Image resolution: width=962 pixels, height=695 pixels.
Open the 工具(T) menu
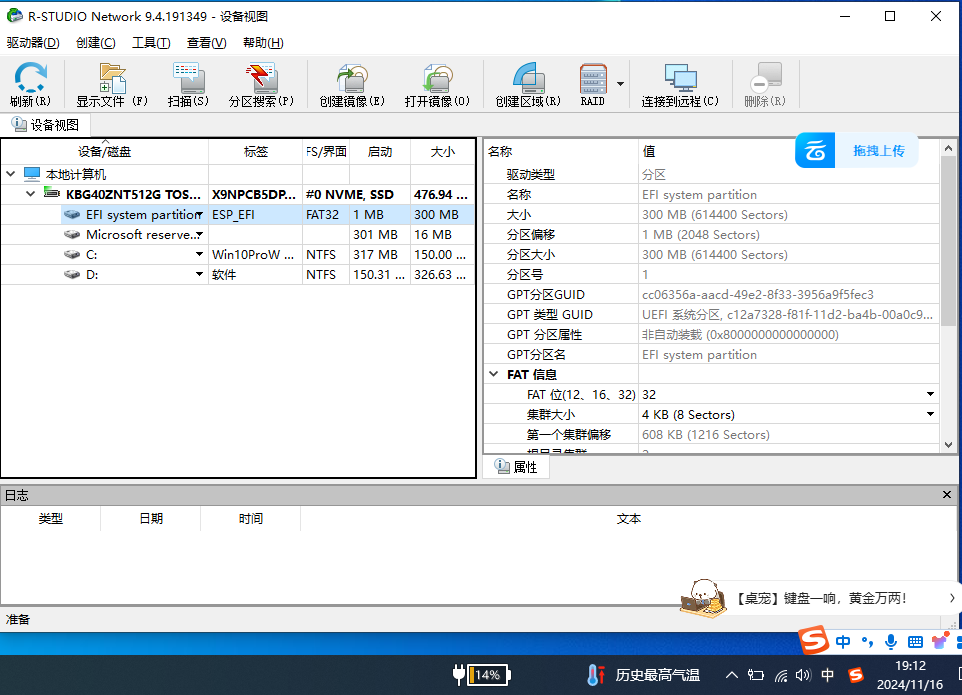(151, 43)
